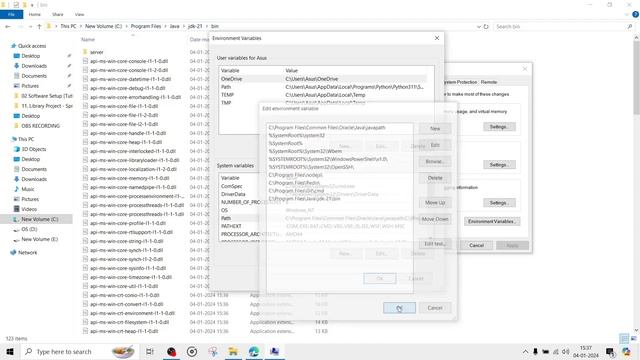The height and width of the screenshot is (360, 640).
Task: Select 'Music' in navigation pane
Action: click(28, 189)
